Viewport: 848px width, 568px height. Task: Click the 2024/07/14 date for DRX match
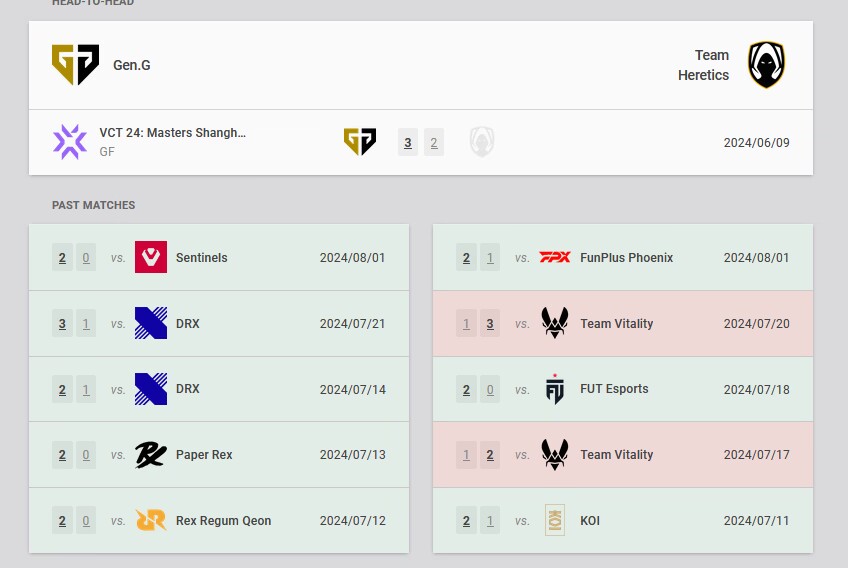(352, 389)
